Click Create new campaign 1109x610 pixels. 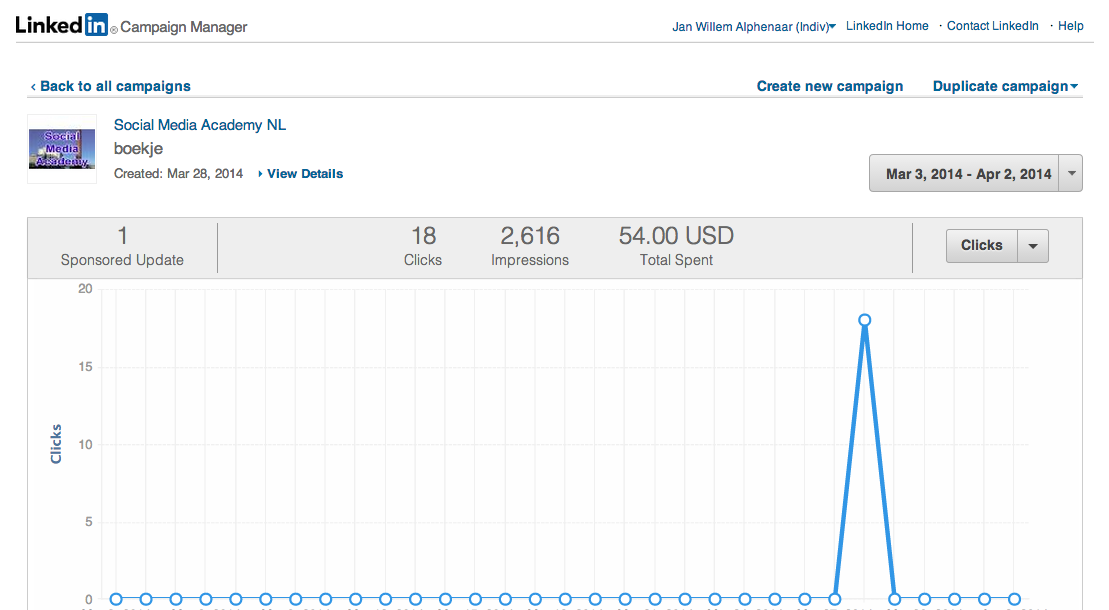(x=829, y=86)
